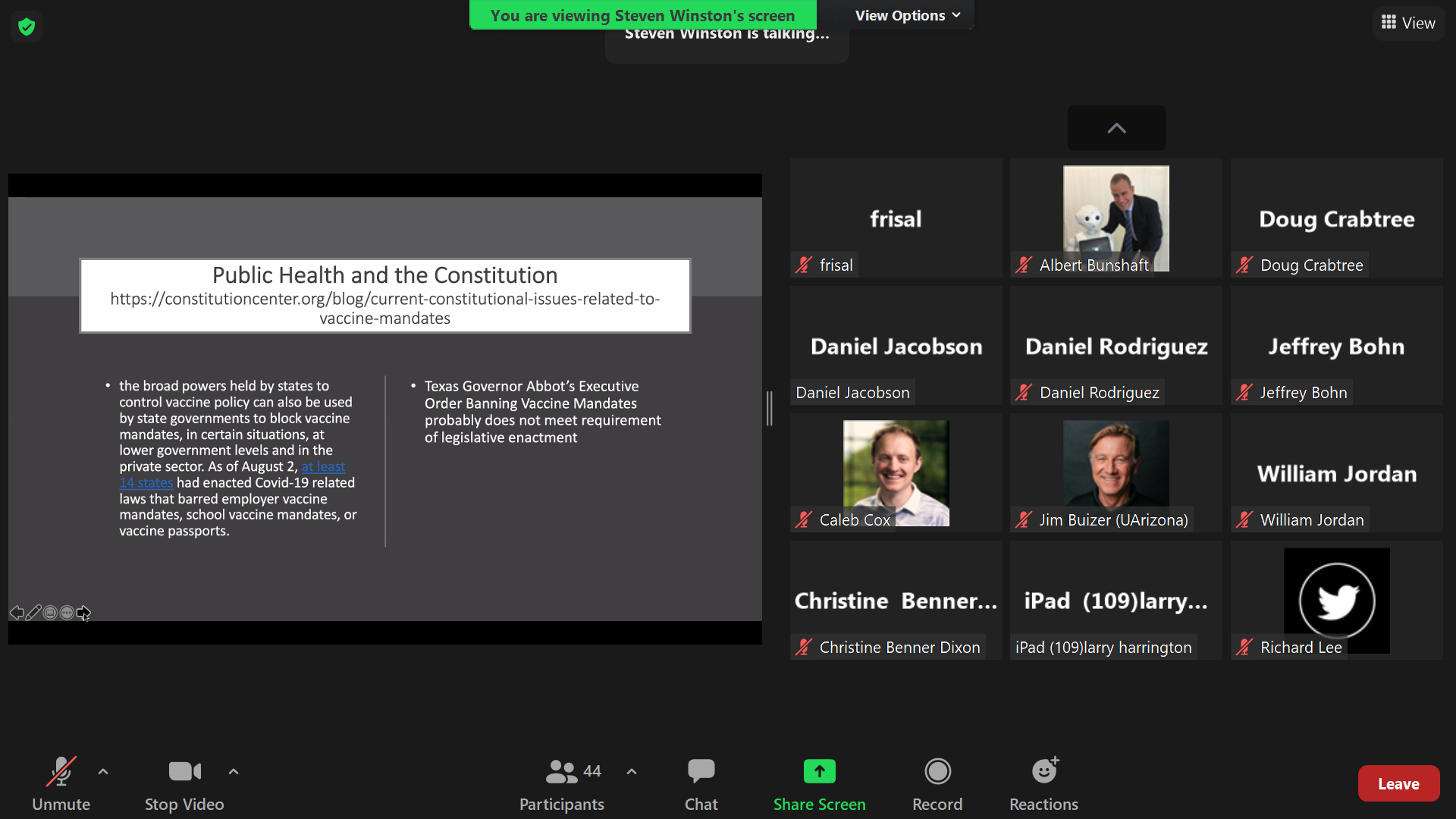Expand video options arrow beside Stop Video
This screenshot has height=819, width=1456.
[x=234, y=772]
